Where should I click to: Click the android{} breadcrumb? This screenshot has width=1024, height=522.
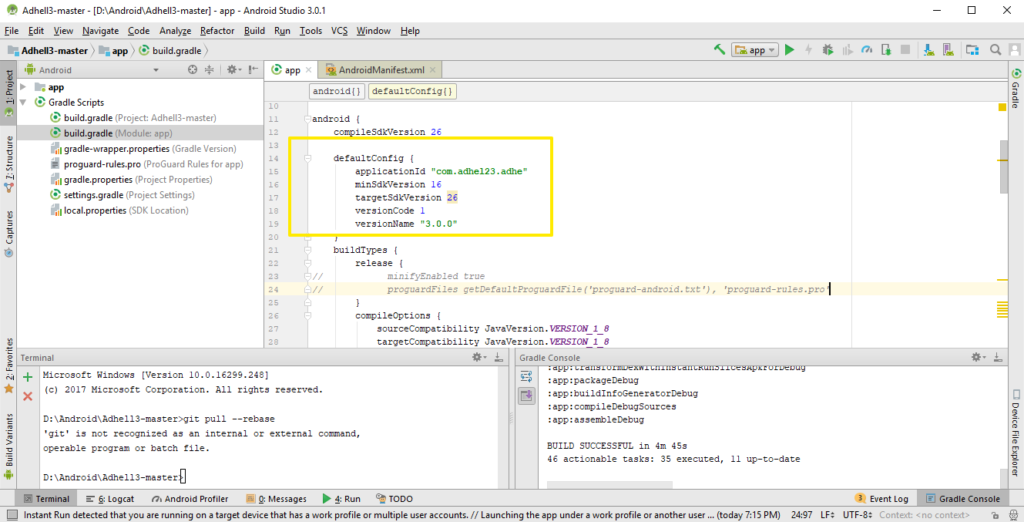click(x=336, y=91)
